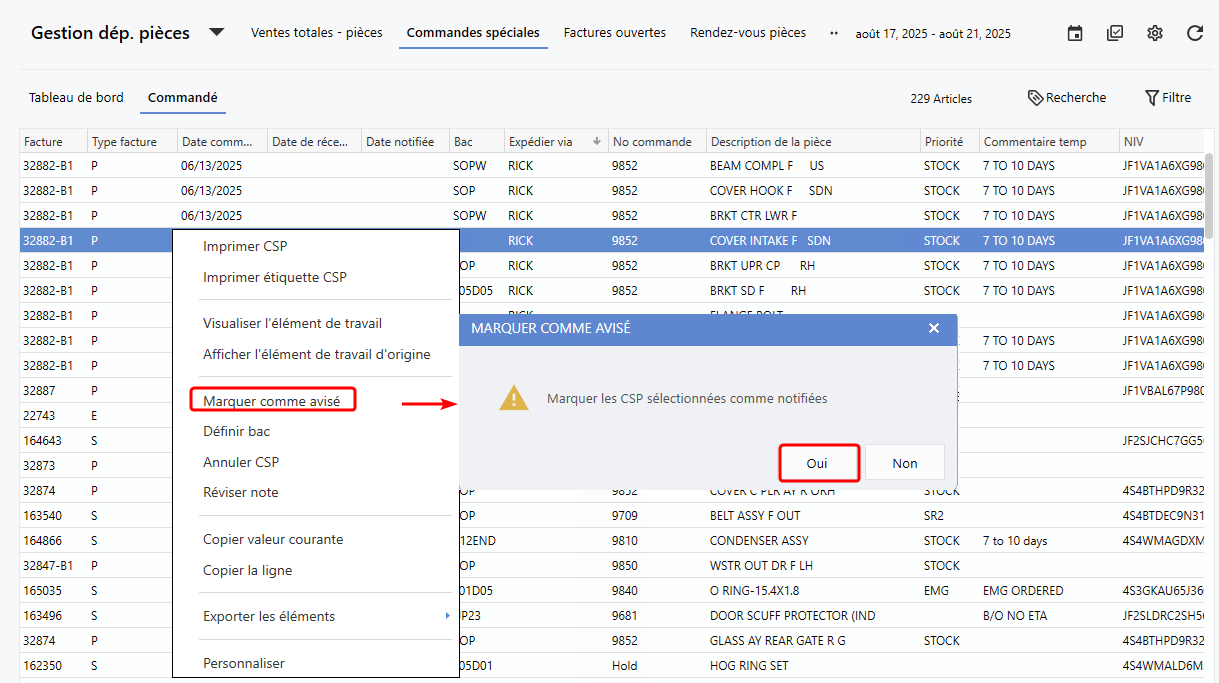1219x683 pixels.
Task: Close the Marquer comme avisé dialog
Action: tap(934, 328)
